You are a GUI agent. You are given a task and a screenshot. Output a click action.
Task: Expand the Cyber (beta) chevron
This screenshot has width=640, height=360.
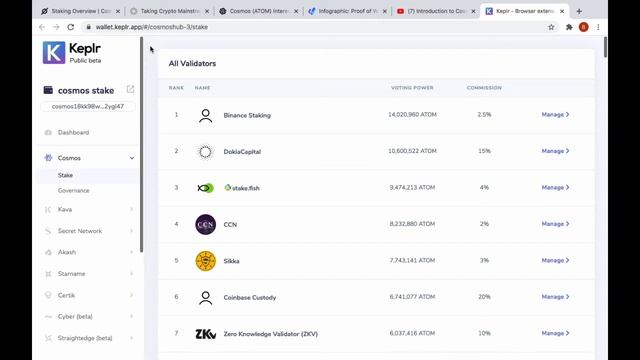pyautogui.click(x=131, y=316)
